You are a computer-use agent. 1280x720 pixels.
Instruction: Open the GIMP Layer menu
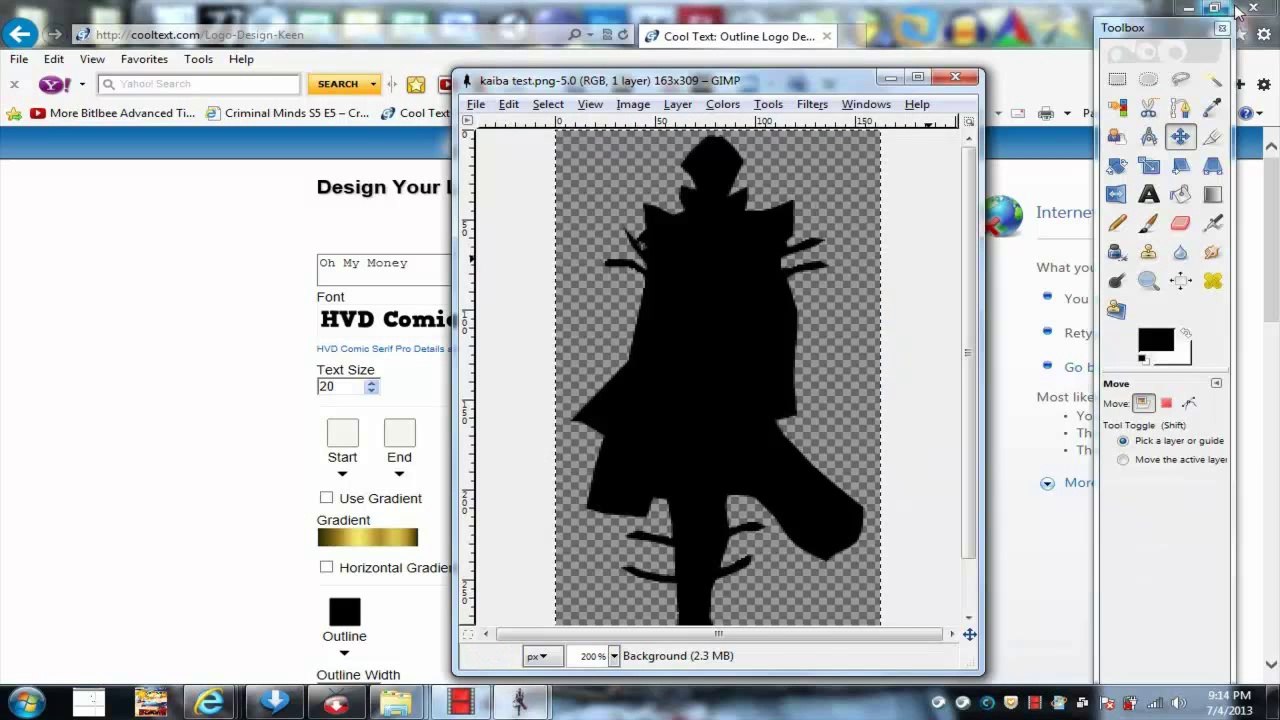678,104
